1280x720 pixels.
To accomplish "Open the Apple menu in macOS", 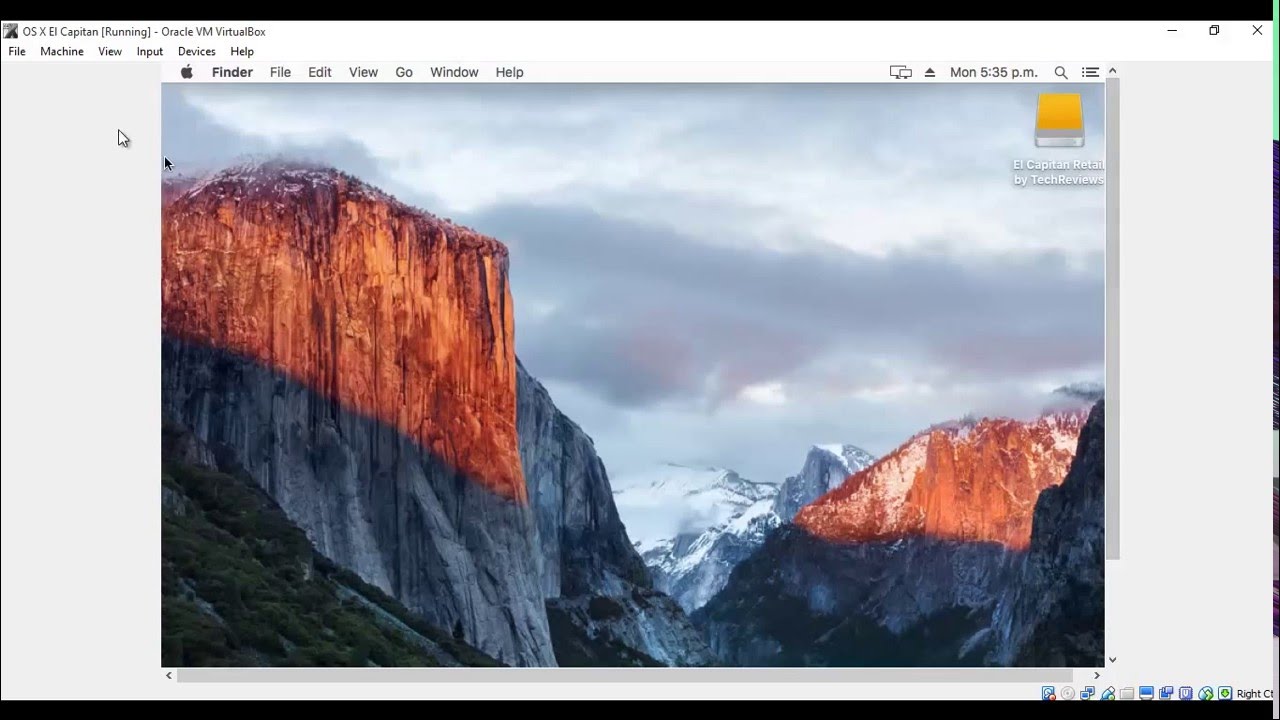I will tap(186, 72).
